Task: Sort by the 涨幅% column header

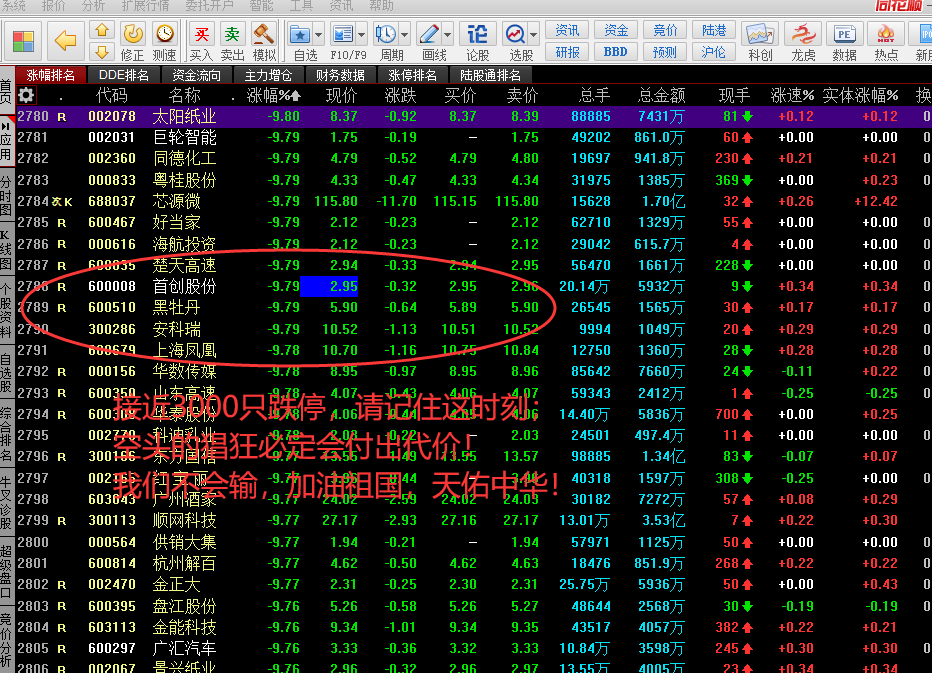Action: click(x=273, y=96)
